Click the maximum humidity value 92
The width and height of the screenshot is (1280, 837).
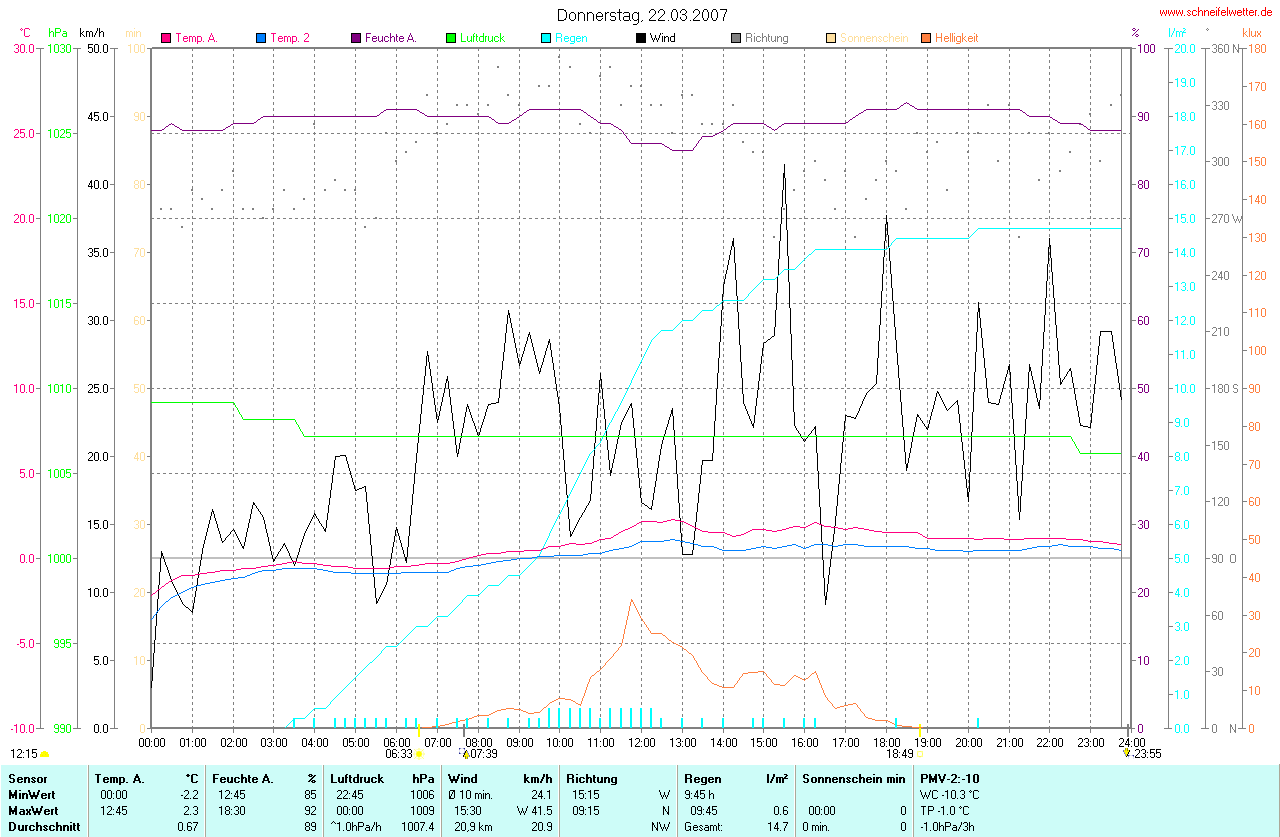(x=310, y=810)
